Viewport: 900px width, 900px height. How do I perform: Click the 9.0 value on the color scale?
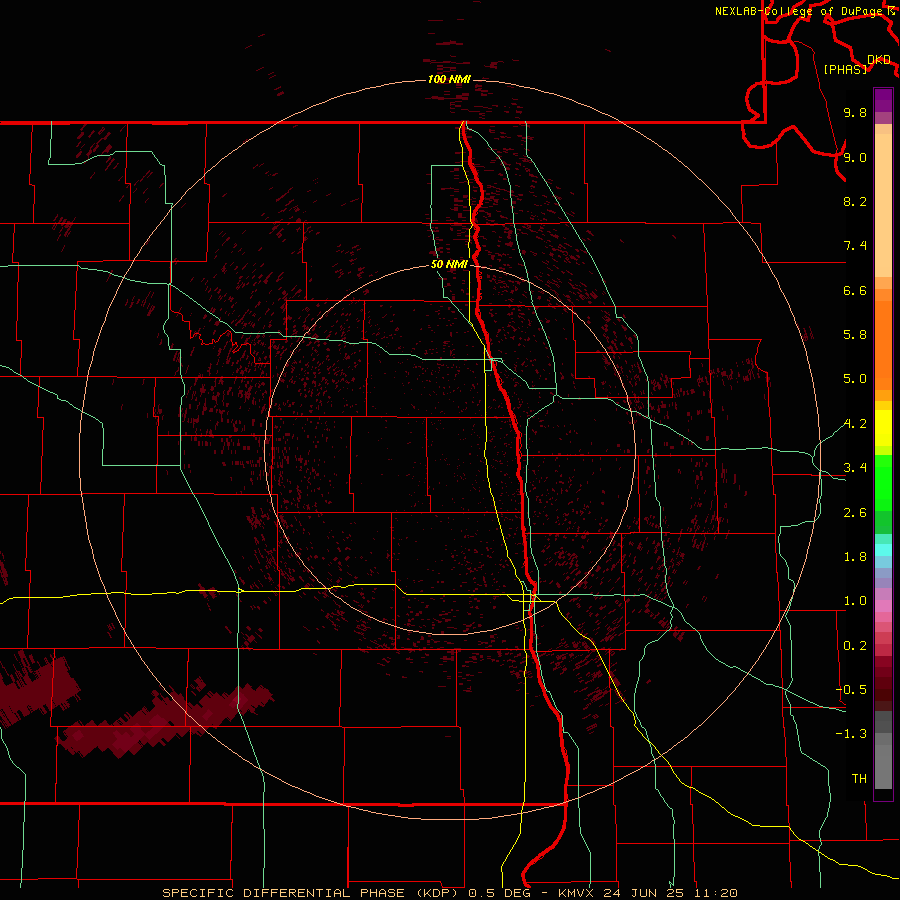point(855,157)
